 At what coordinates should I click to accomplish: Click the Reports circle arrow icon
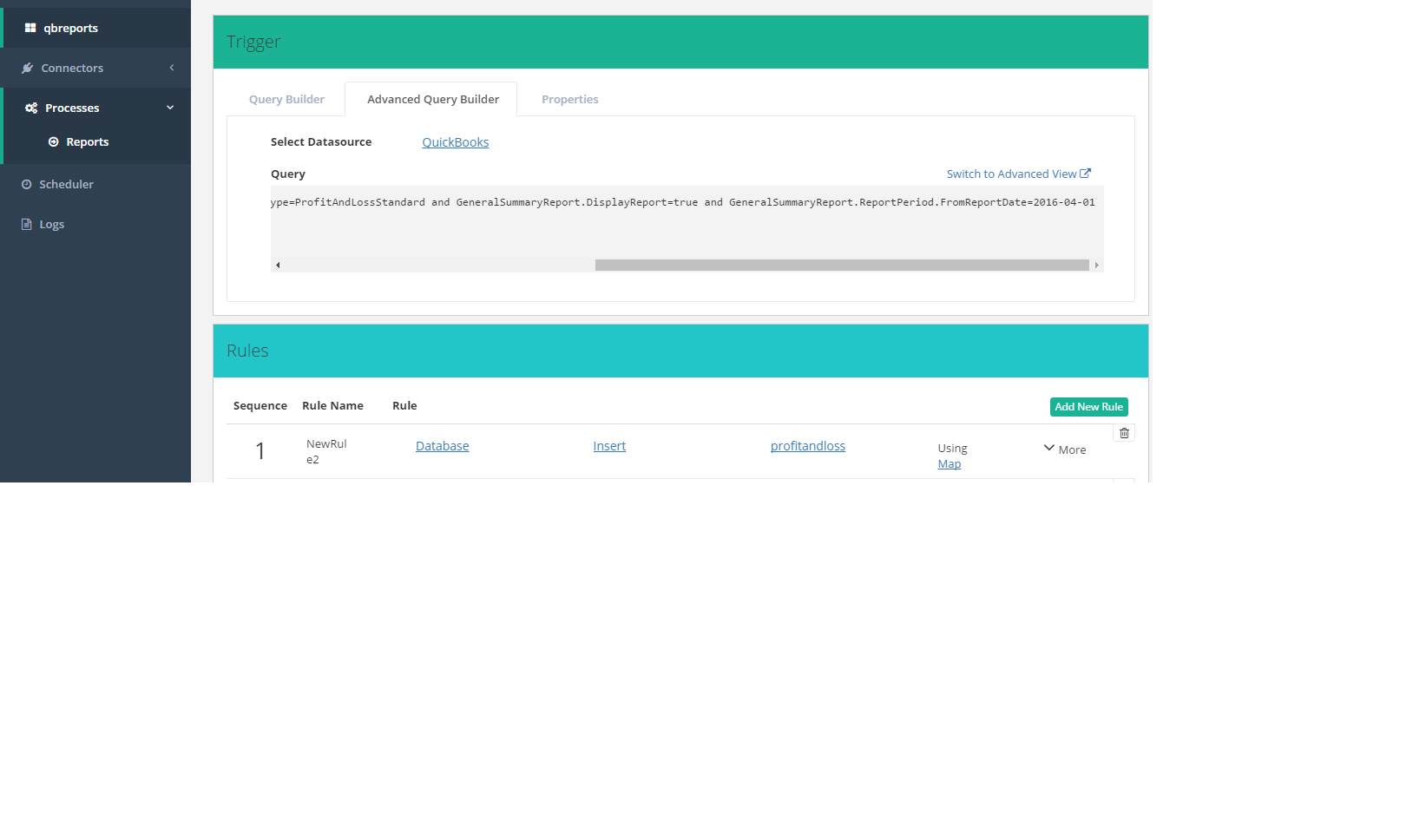[x=54, y=142]
